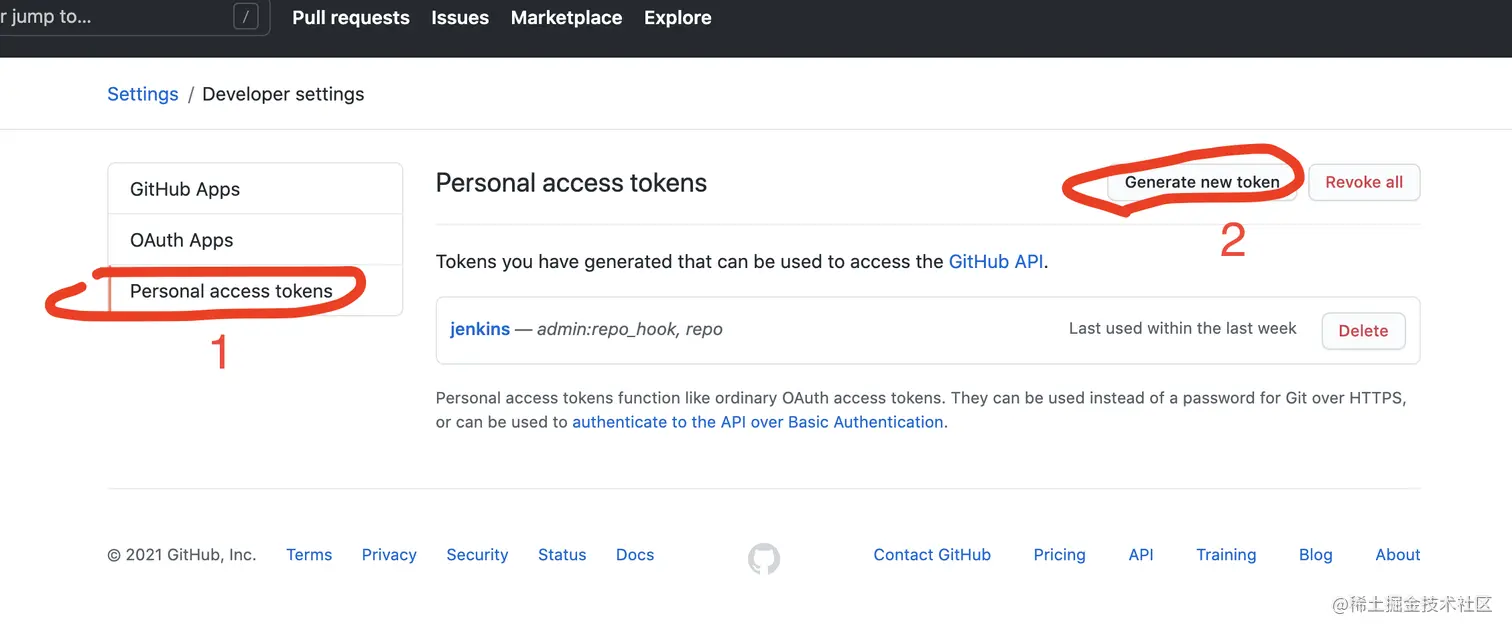The width and height of the screenshot is (1512, 634).
Task: Open Pull requests in the top navigation
Action: (x=351, y=18)
